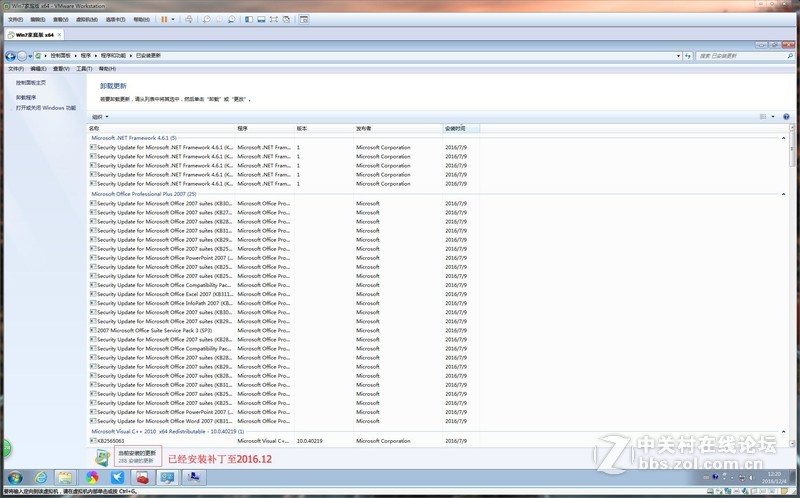800x498 pixels.
Task: Click the 已安装更新 breadcrumb segment
Action: click(x=148, y=56)
